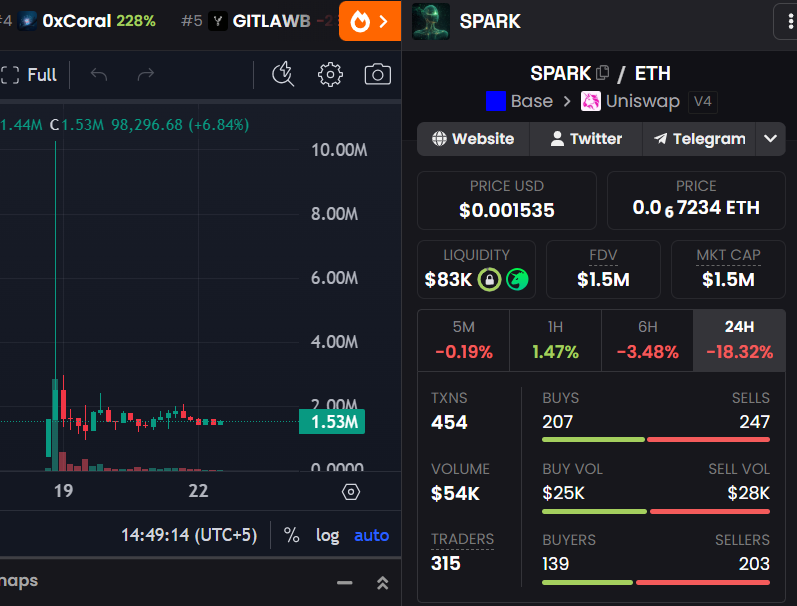Open the Website link
The width and height of the screenshot is (797, 606).
pos(473,139)
